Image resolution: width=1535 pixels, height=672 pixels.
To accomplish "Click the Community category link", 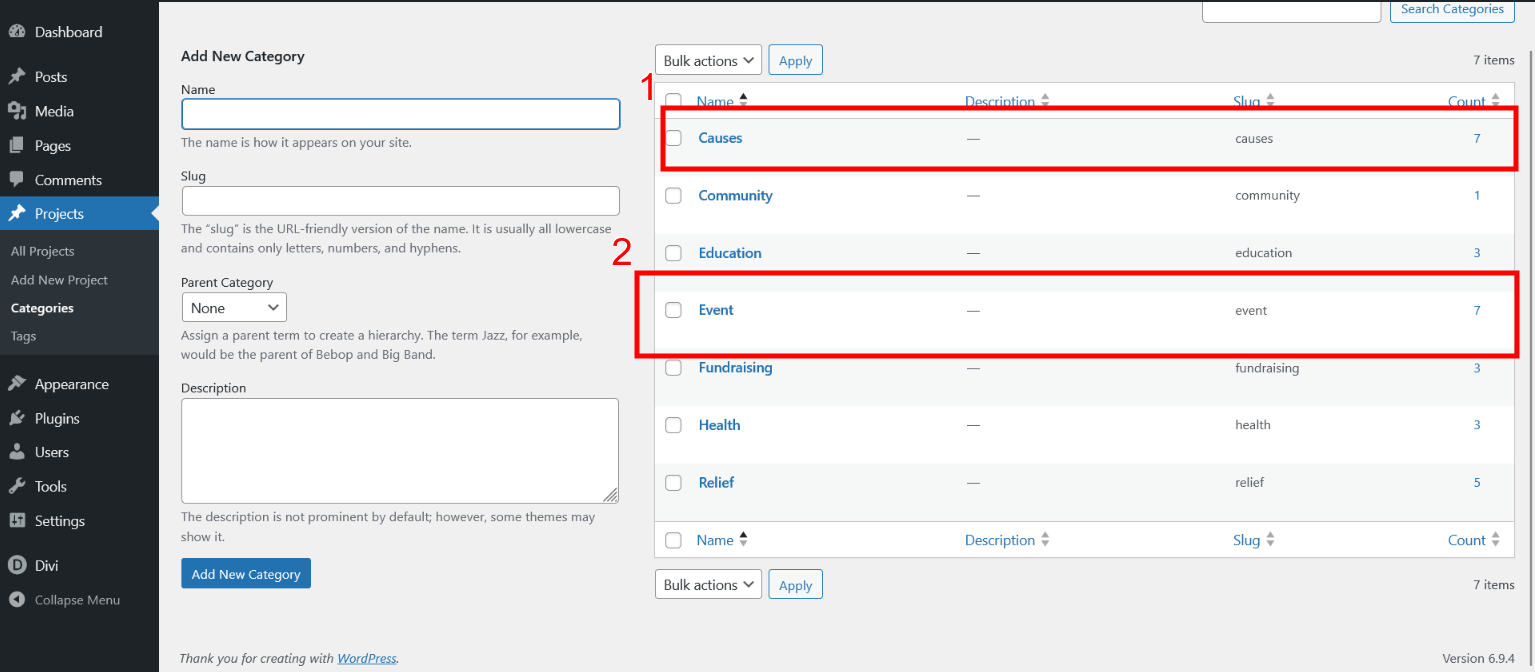I will (735, 196).
